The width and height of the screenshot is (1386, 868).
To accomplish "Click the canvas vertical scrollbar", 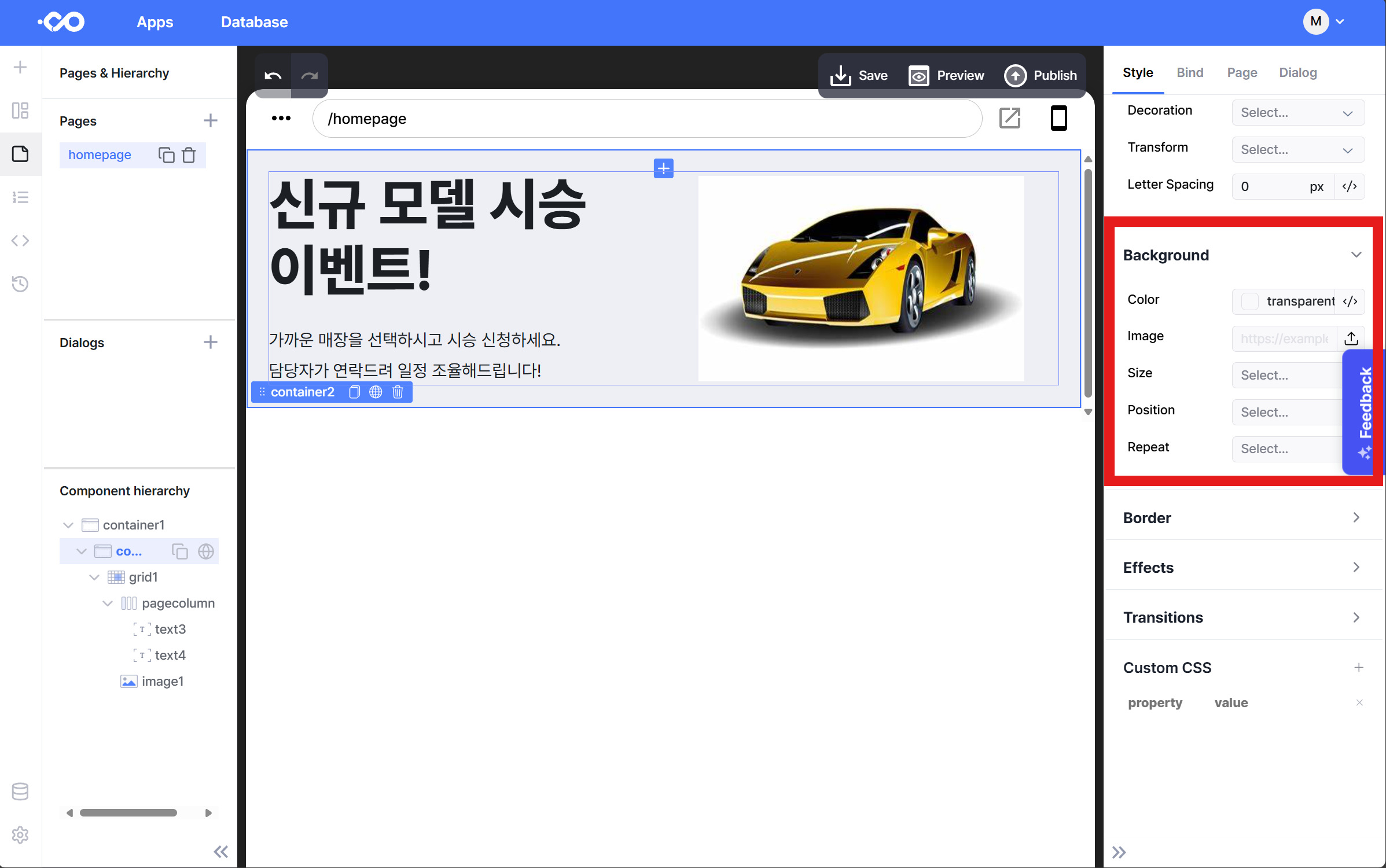I will click(1088, 284).
